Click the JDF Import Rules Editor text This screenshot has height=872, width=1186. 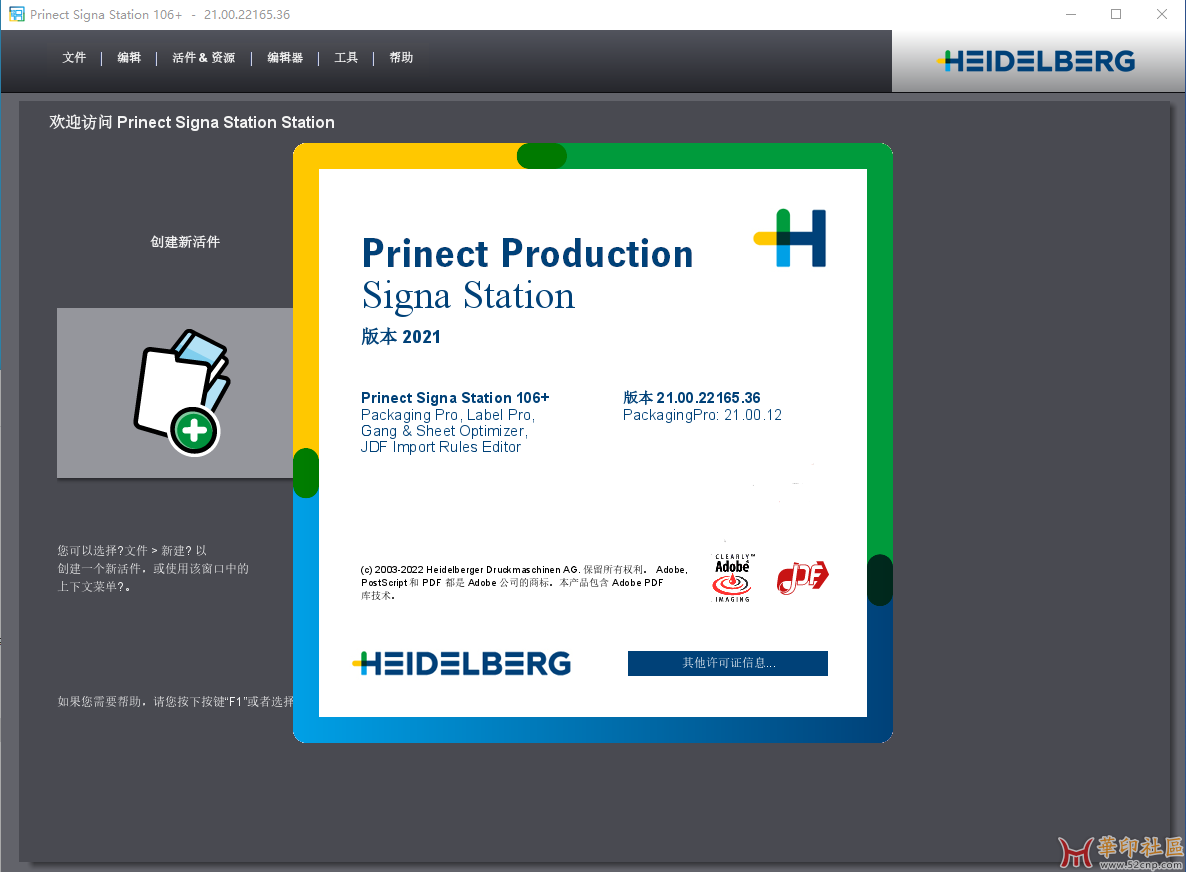441,447
